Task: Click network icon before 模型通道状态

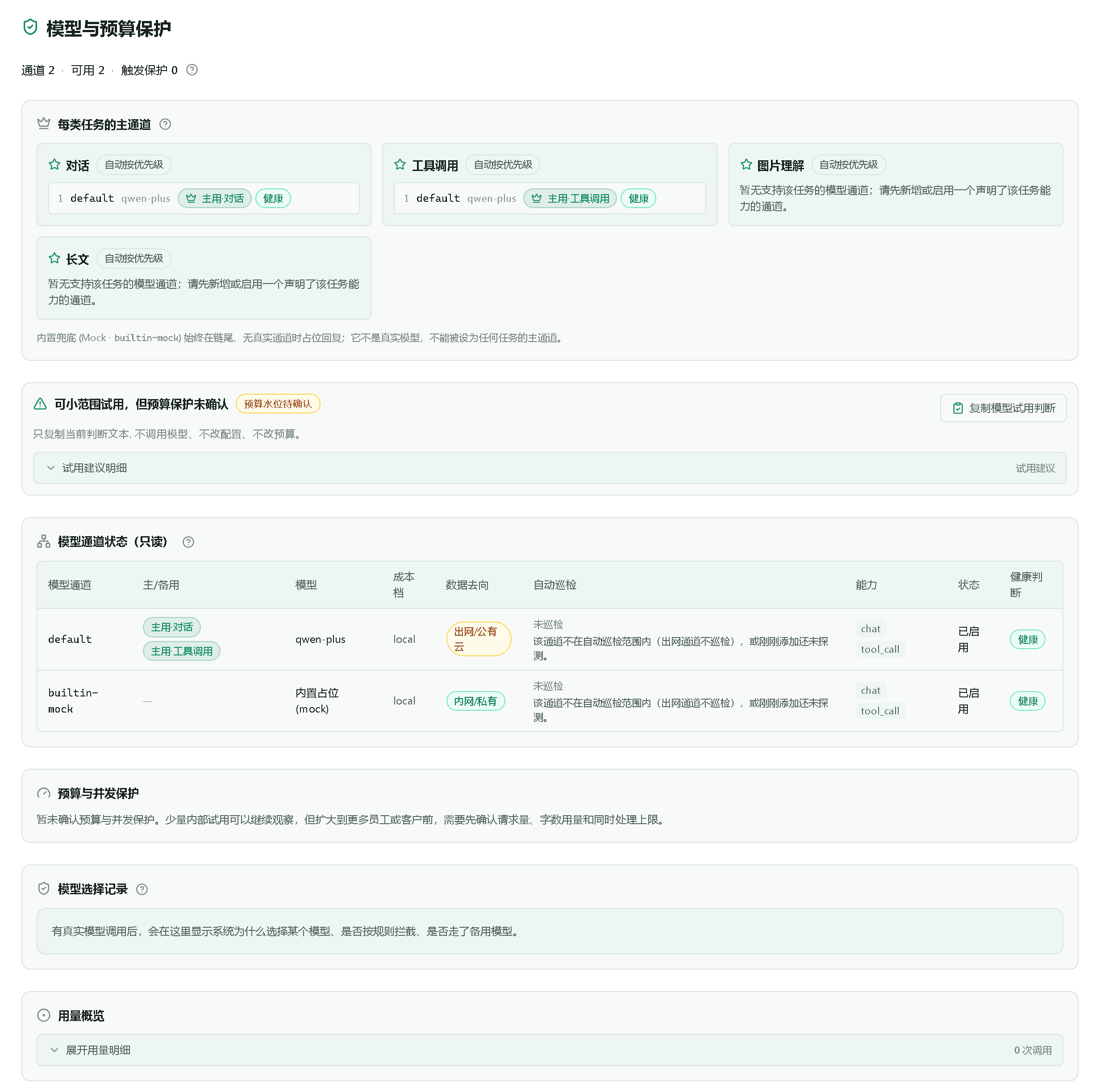Action: [44, 542]
